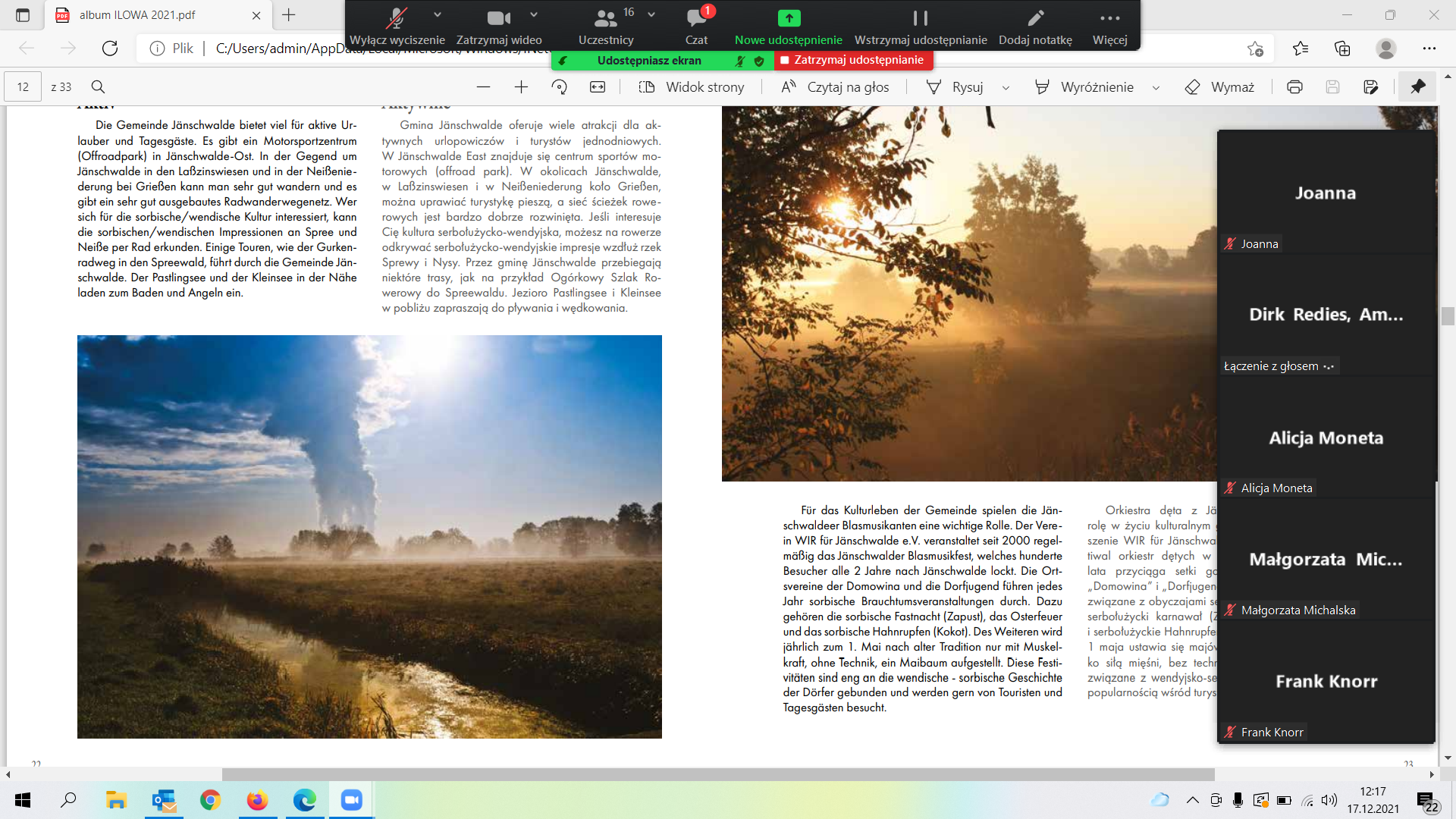The height and width of the screenshot is (819, 1456).
Task: Save as with pencil disk icon
Action: (x=1370, y=87)
